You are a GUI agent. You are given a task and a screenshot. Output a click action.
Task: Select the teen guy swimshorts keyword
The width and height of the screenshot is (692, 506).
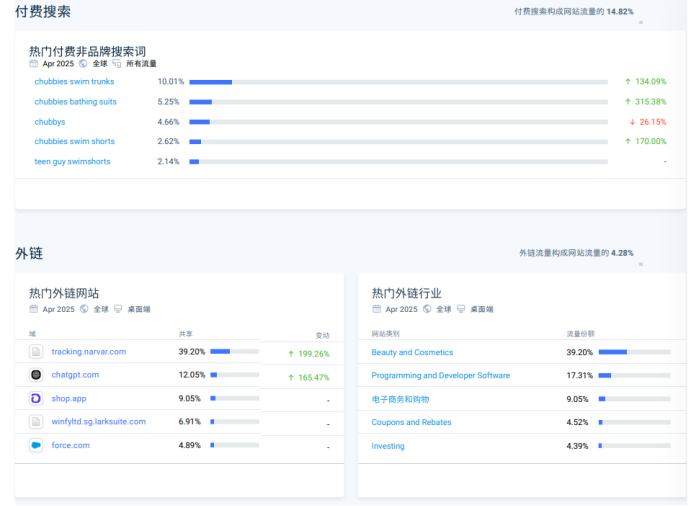coord(72,162)
